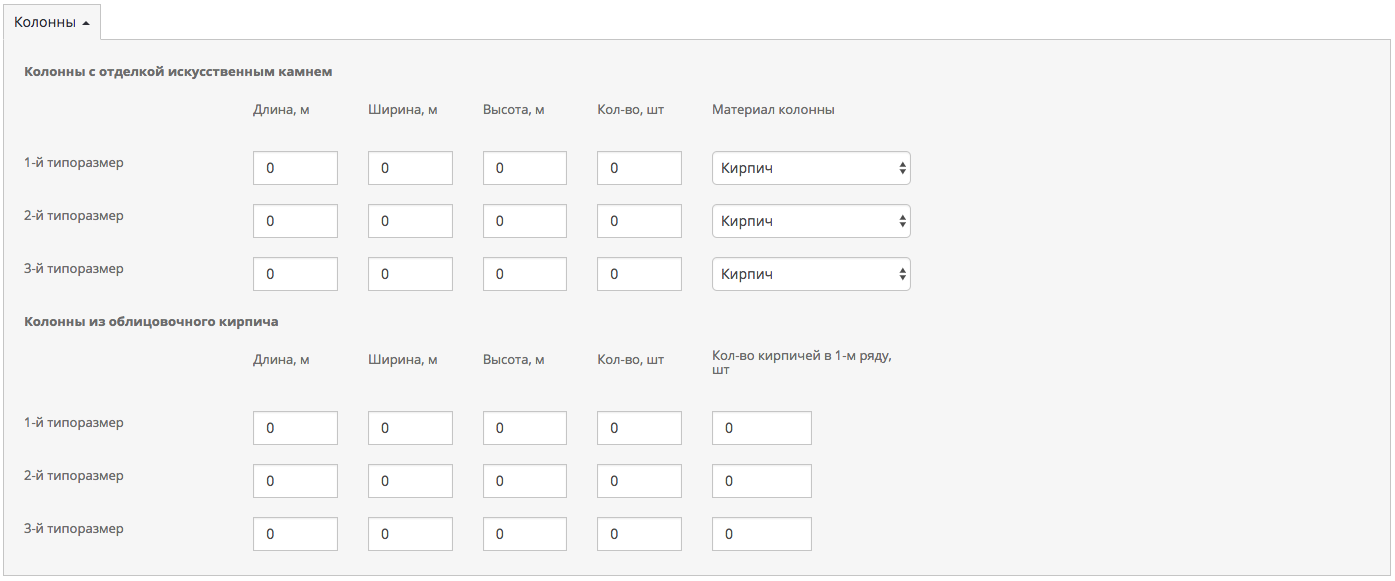Focus bricks-per-row field for 2-й типоразмер brick column

pos(761,481)
